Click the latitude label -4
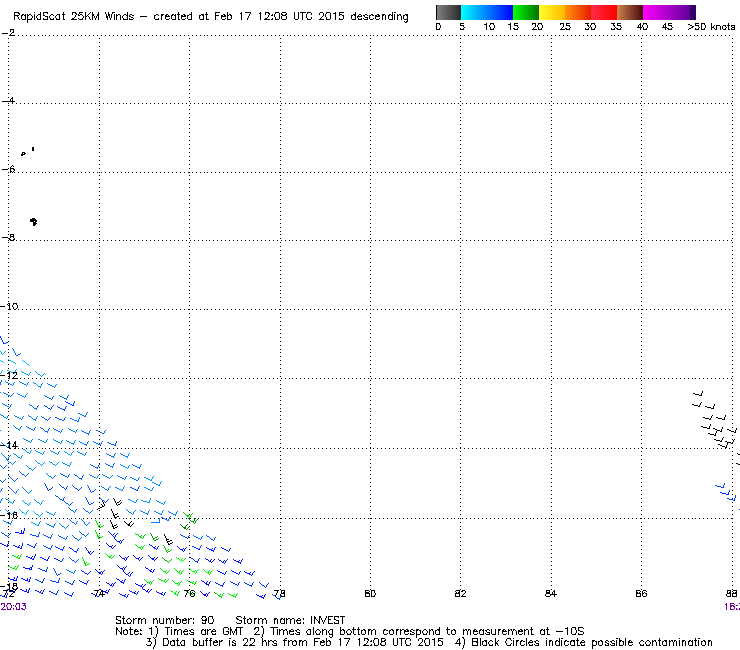The height and width of the screenshot is (650, 740). pos(8,101)
